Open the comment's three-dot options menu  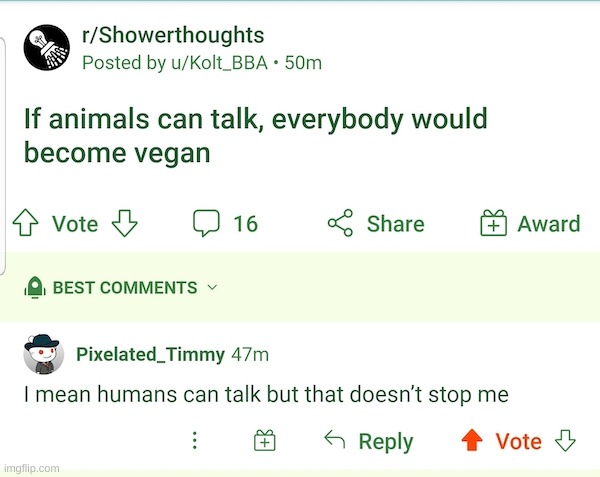click(195, 441)
